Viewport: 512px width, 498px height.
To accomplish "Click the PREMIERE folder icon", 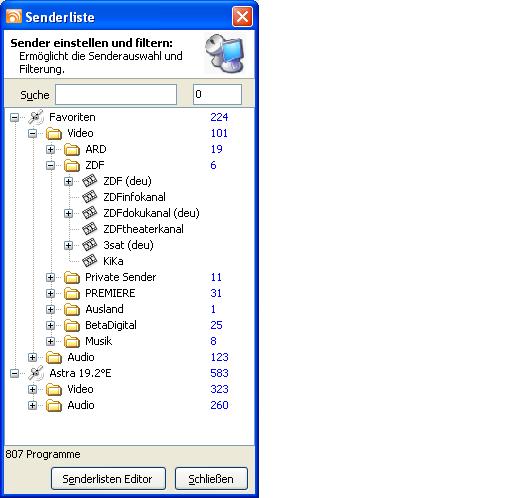I will coord(72,293).
